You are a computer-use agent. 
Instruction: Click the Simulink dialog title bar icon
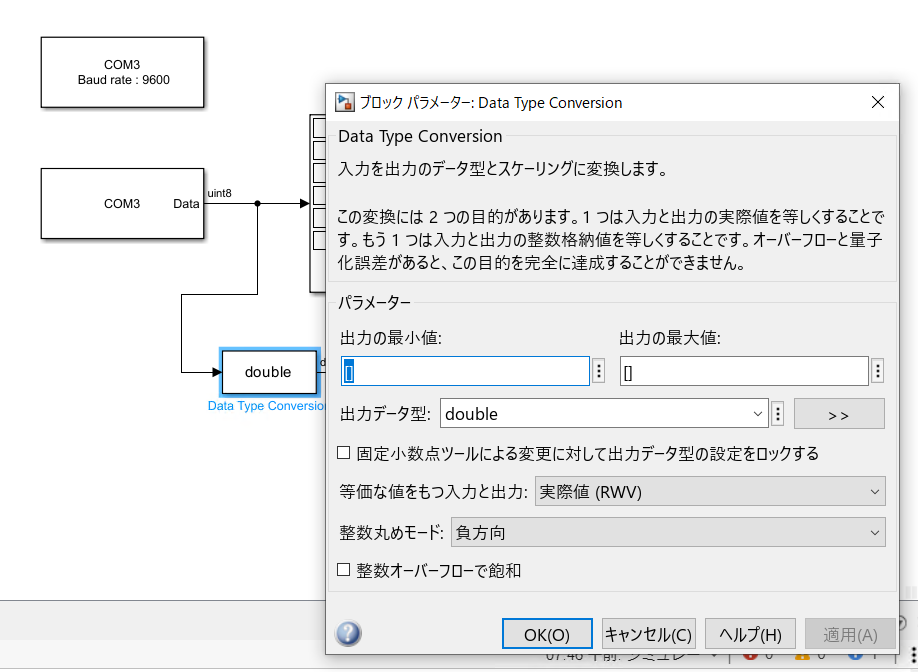pyautogui.click(x=345, y=102)
